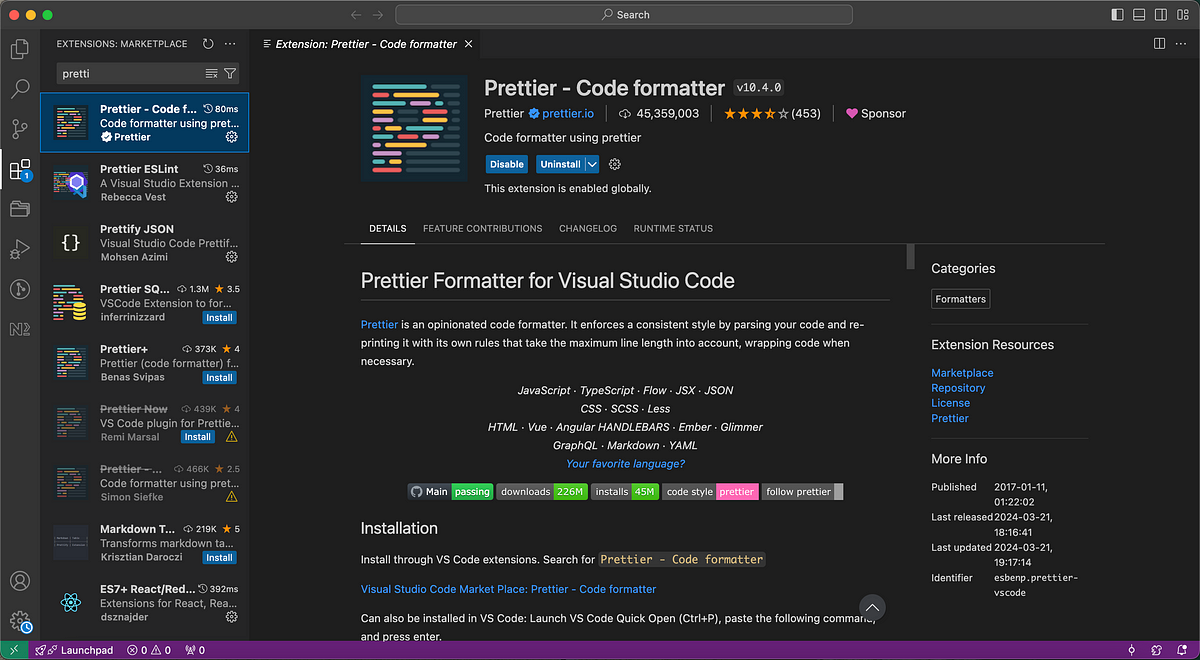Uninstall the Prettier extension
This screenshot has width=1200, height=660.
click(x=560, y=164)
